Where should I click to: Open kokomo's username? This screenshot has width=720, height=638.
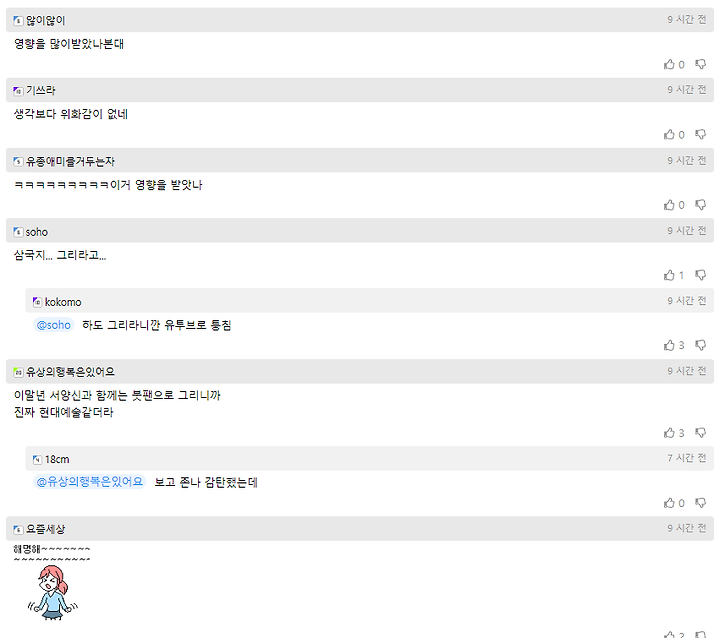pos(63,302)
